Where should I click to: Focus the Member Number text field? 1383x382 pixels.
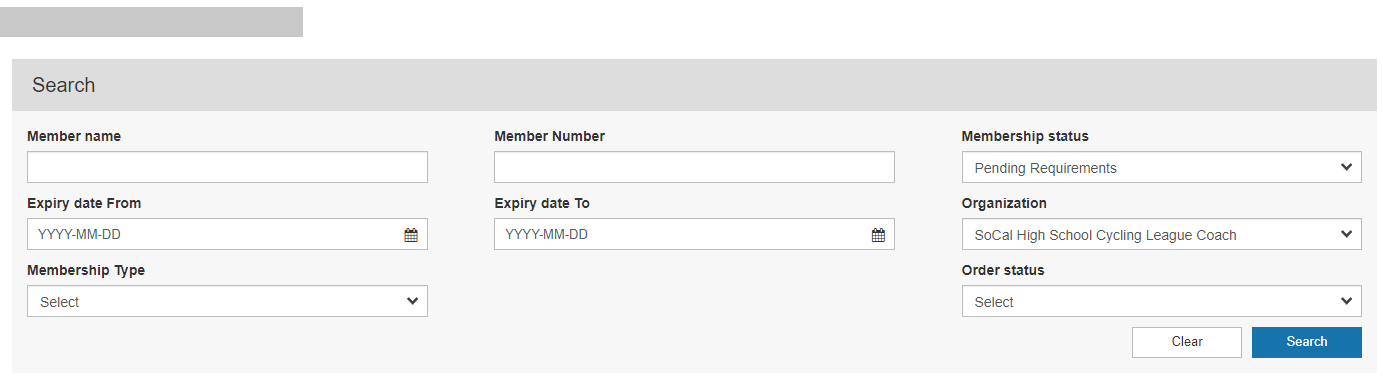point(694,168)
